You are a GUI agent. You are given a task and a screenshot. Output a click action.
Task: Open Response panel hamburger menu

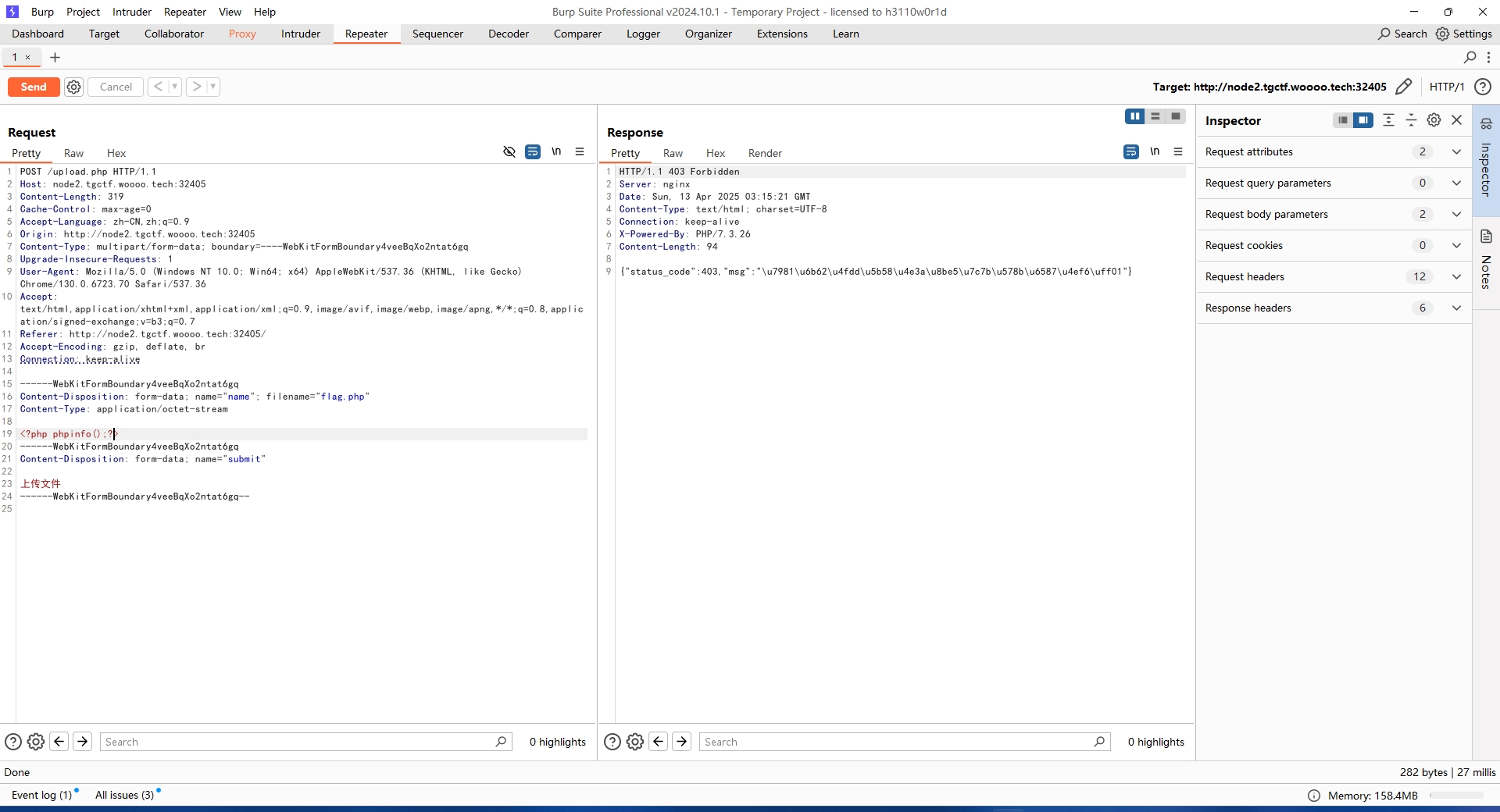coord(1178,151)
